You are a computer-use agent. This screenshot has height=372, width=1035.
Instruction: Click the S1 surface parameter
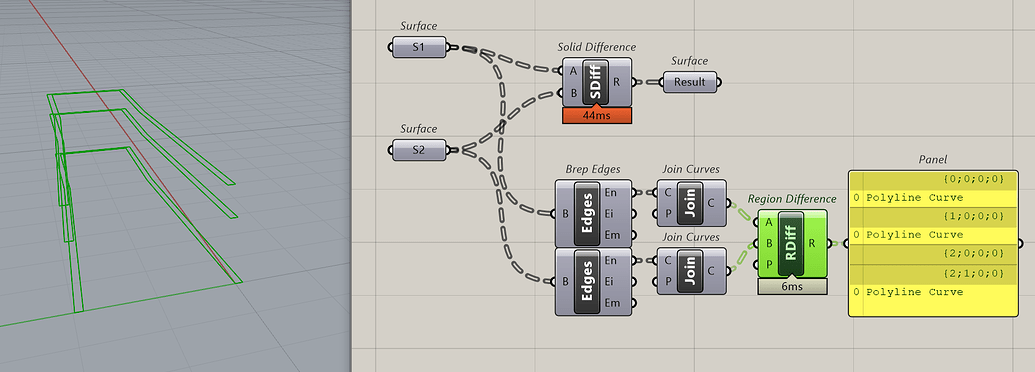point(418,47)
